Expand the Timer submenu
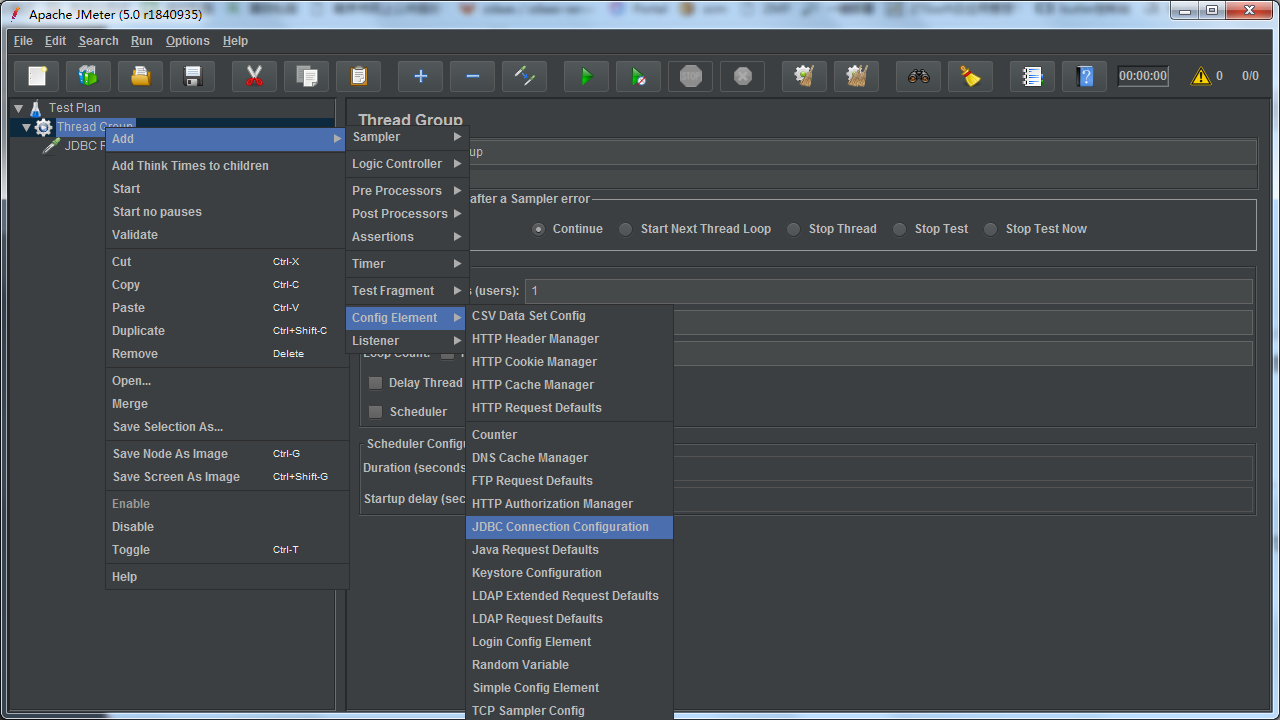1280x720 pixels. tap(407, 264)
